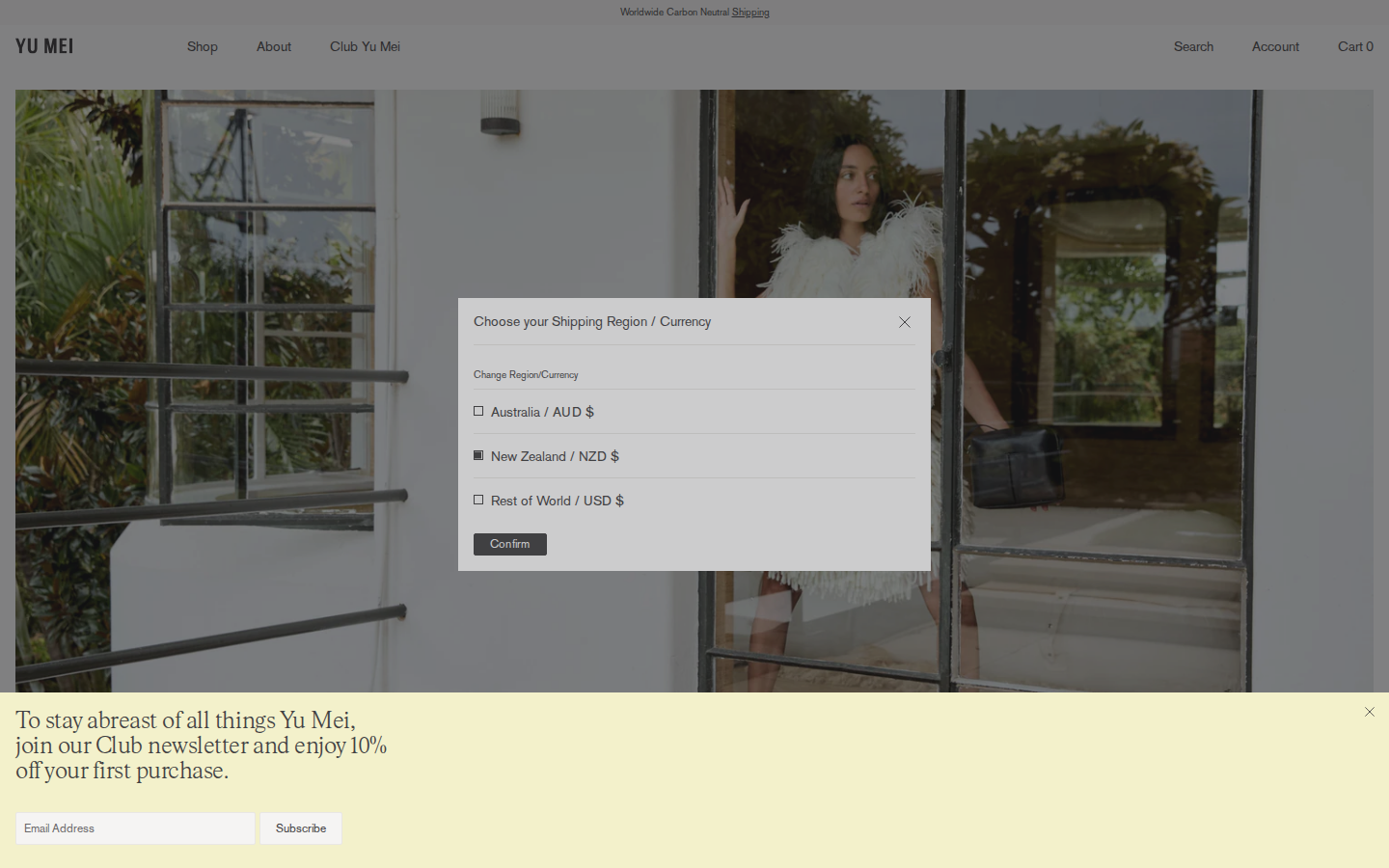Select the Australia / AUD $ checkbox

pos(478,412)
